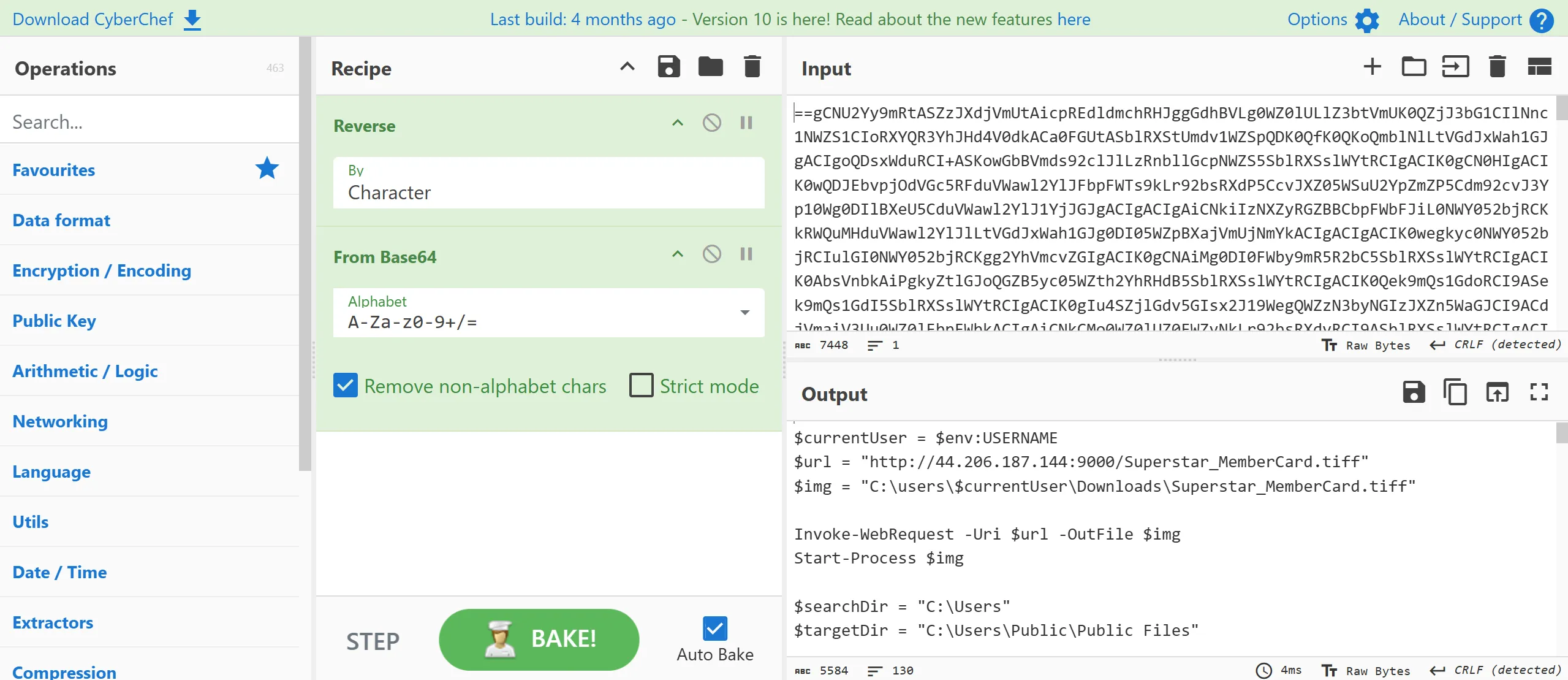This screenshot has width=1568, height=680.
Task: Open the Base64 Alphabet dropdown
Action: [x=744, y=313]
